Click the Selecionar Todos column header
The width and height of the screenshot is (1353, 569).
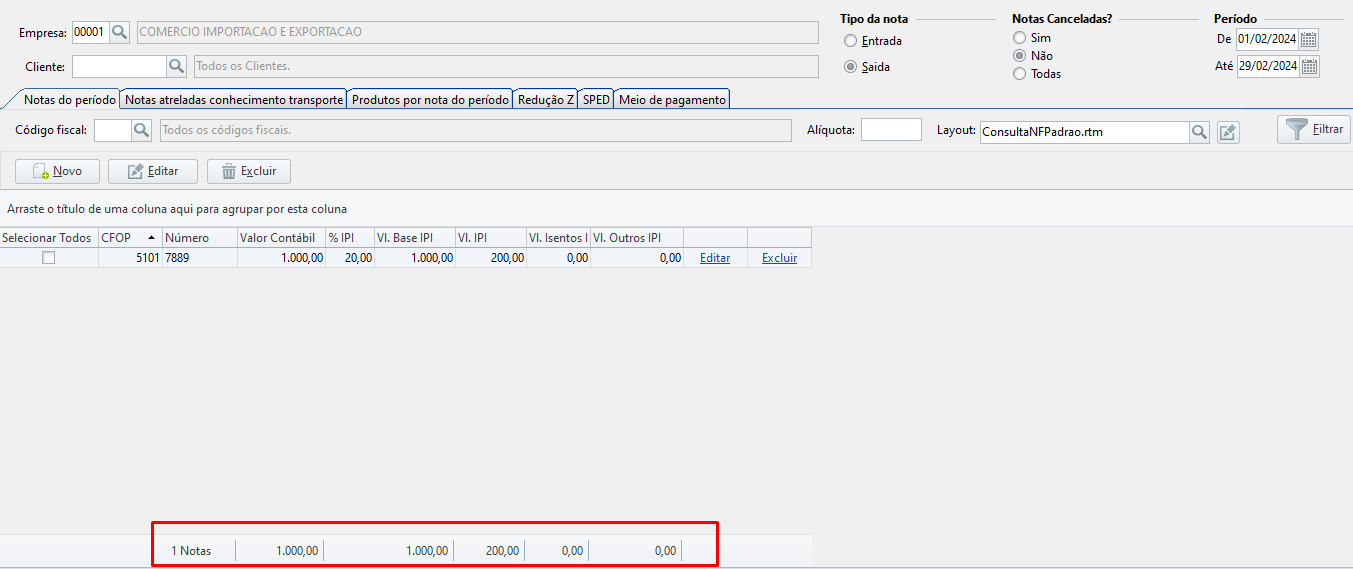pyautogui.click(x=49, y=238)
